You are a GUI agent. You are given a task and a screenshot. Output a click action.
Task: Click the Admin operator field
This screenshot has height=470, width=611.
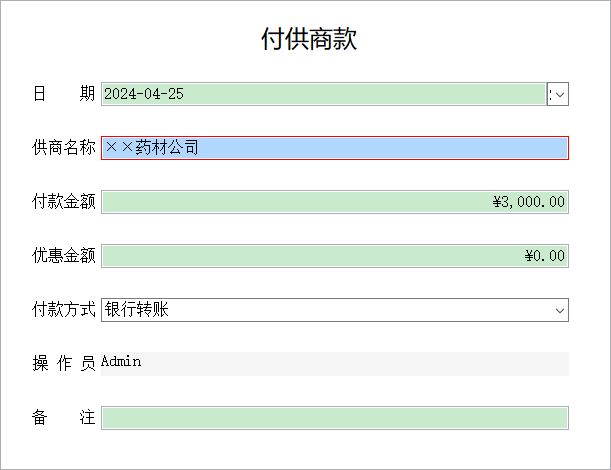(x=122, y=362)
